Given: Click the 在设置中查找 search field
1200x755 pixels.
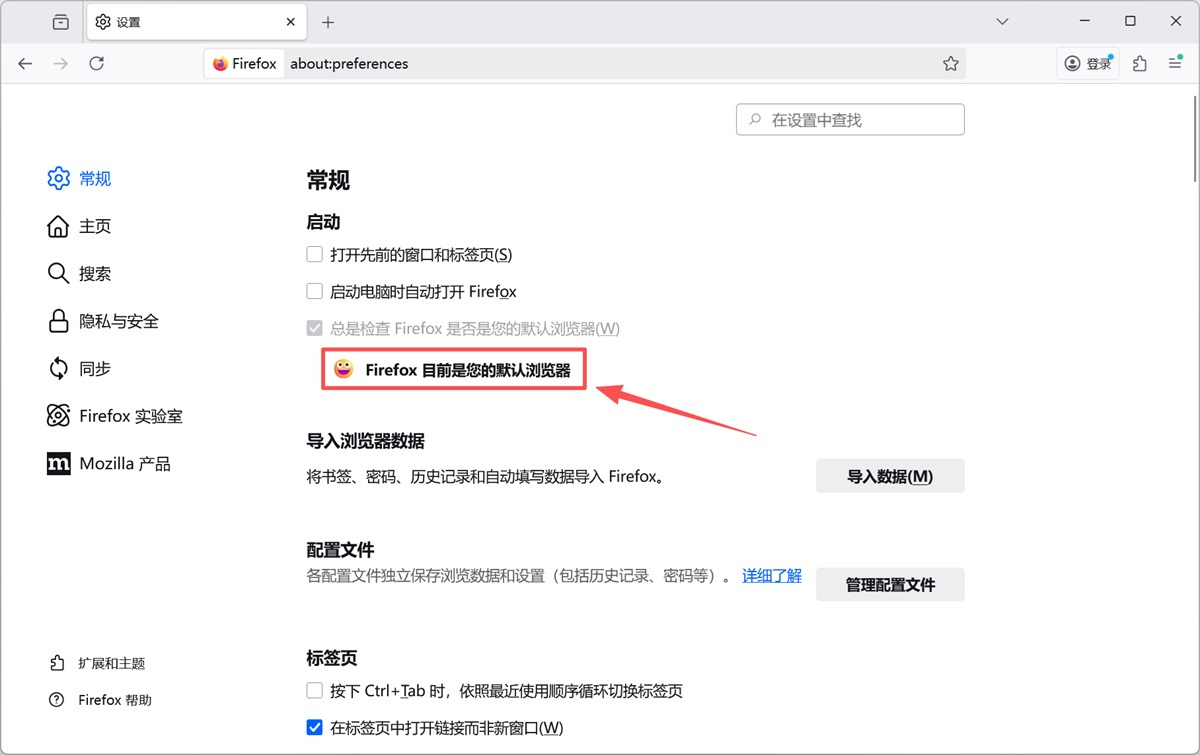Looking at the screenshot, I should pos(849,119).
